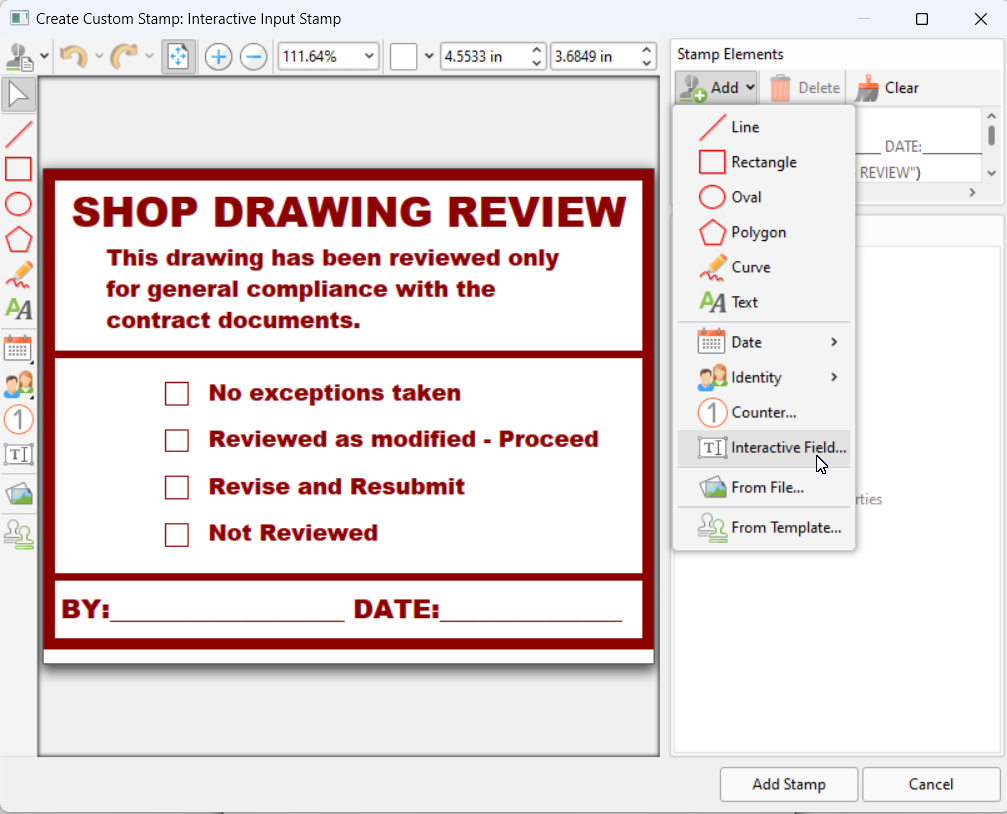Click the zoom out minus icon
This screenshot has height=814, width=1007.
(254, 57)
